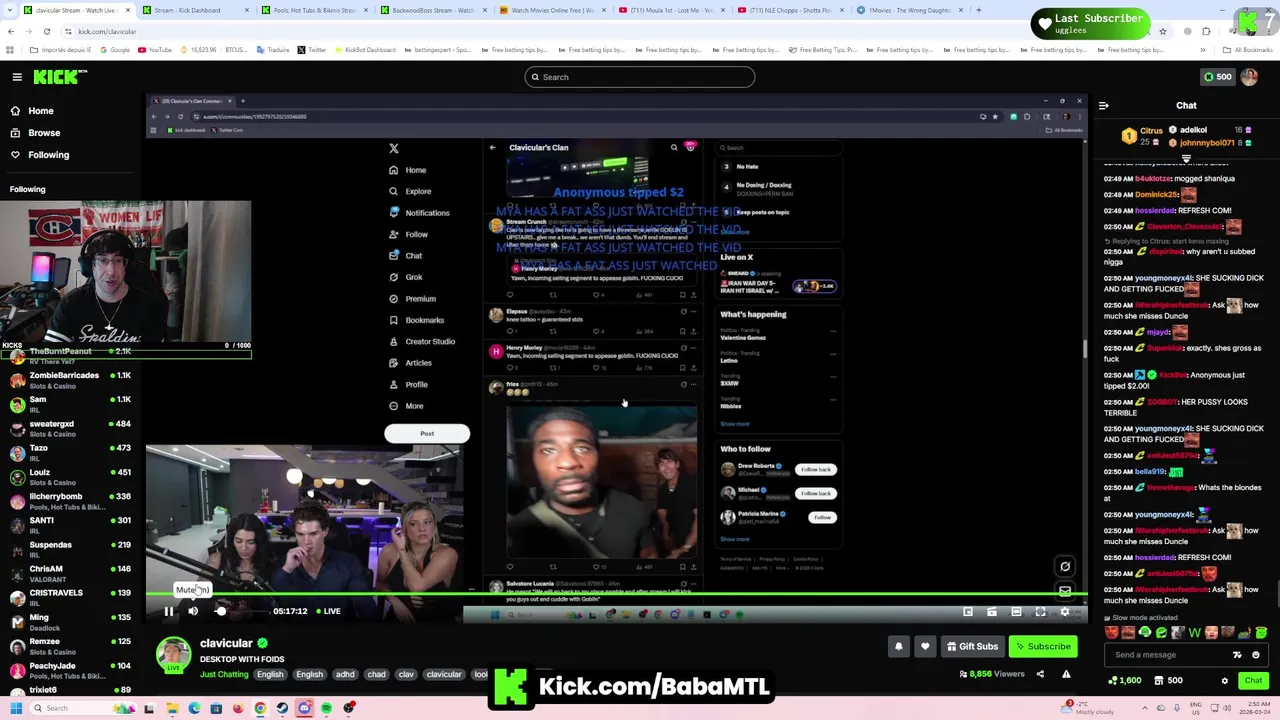This screenshot has width=1280, height=720.
Task: Open the emote picker smiley icon
Action: tap(1256, 655)
